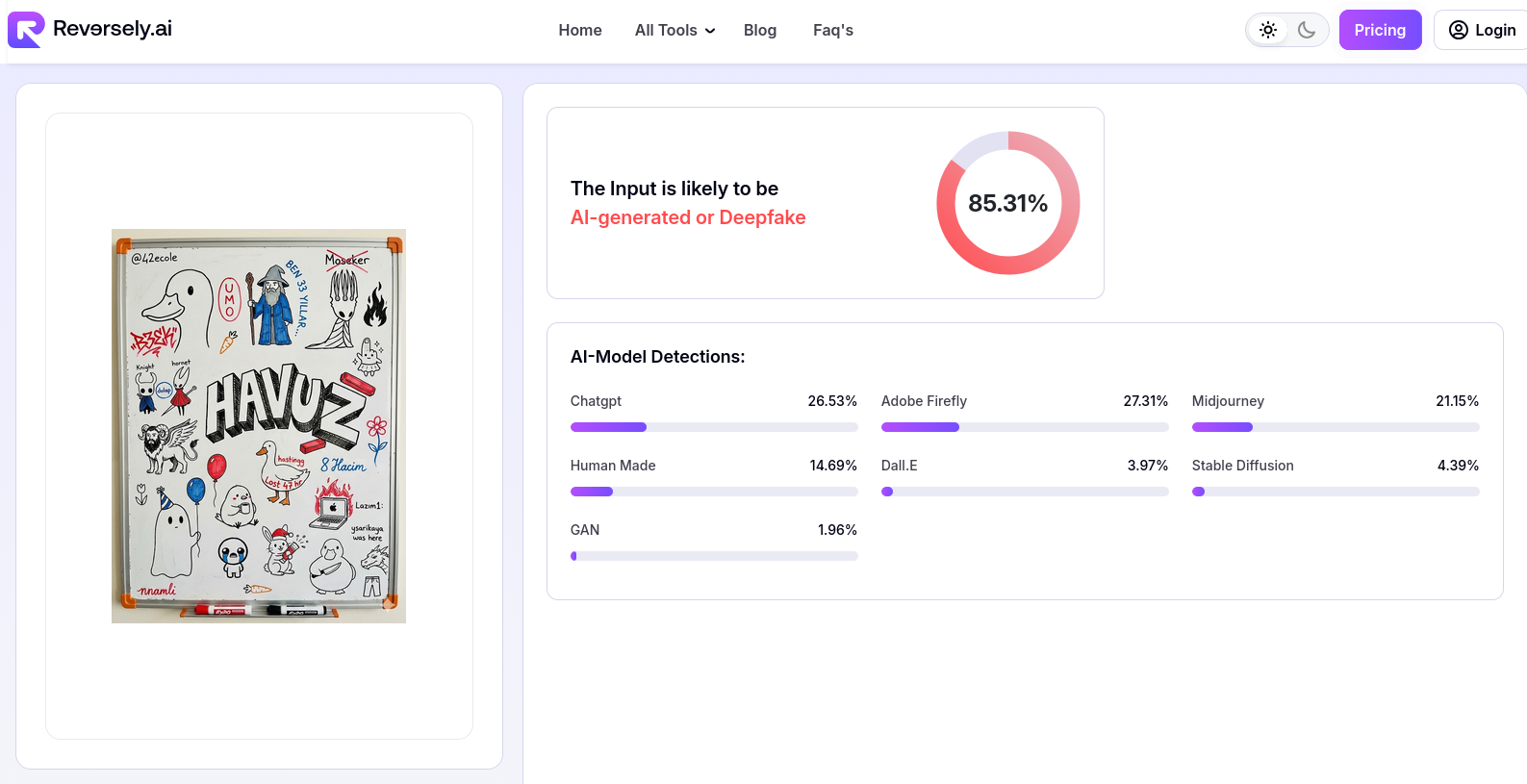
Task: Open the Faq's page
Action: click(x=832, y=30)
